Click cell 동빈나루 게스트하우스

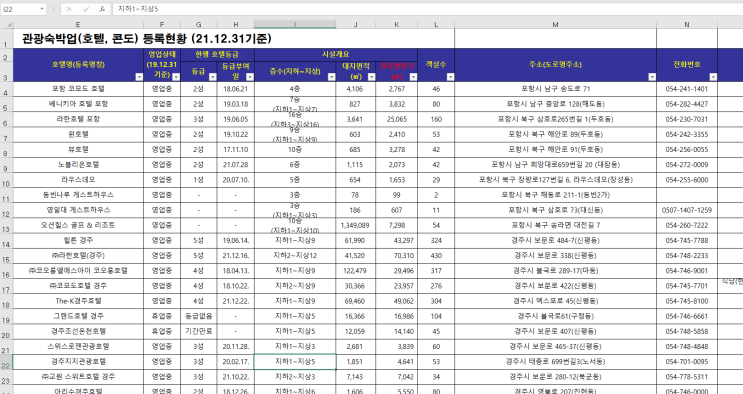click(78, 195)
